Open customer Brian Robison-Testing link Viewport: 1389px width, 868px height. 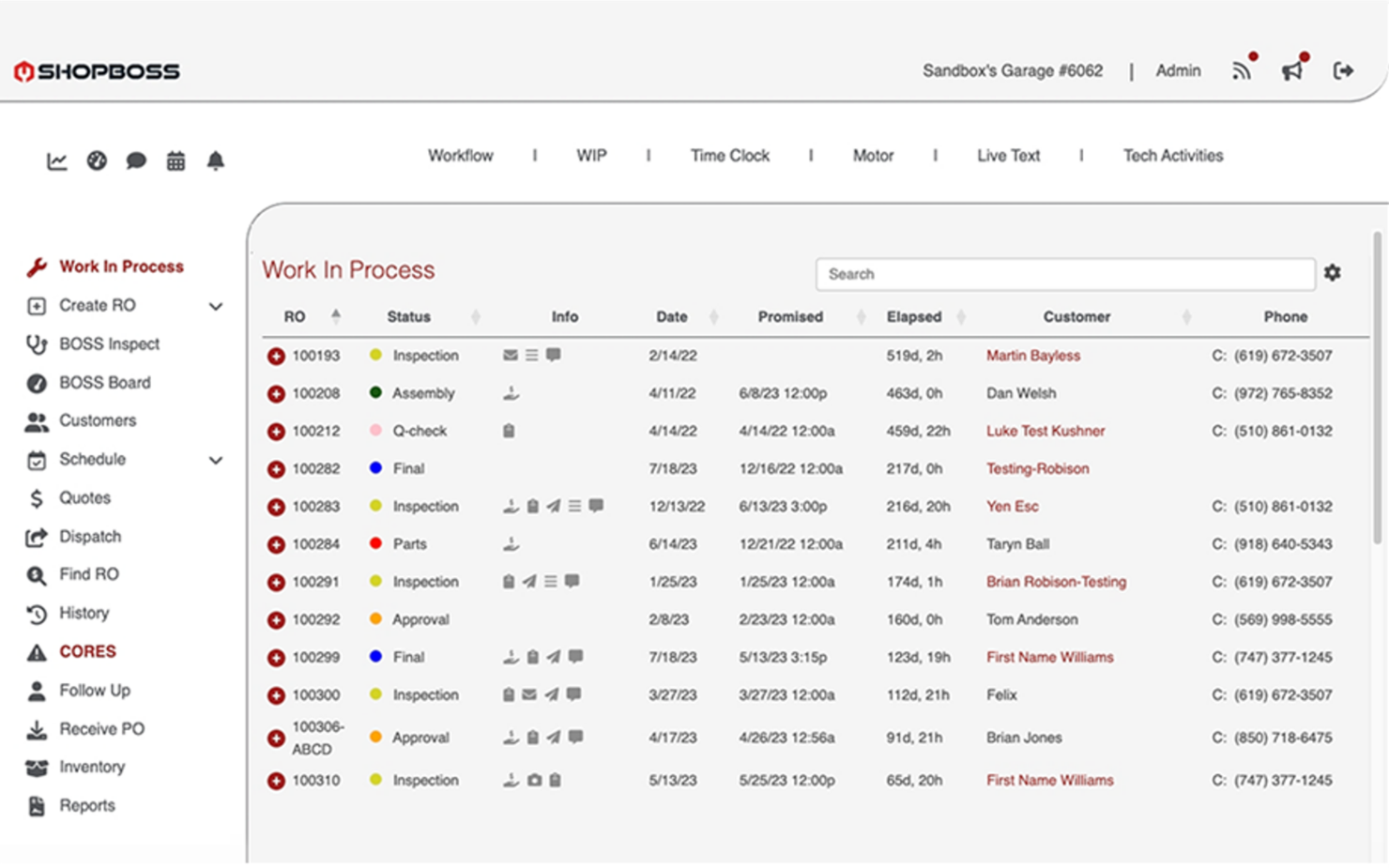[x=1057, y=582]
